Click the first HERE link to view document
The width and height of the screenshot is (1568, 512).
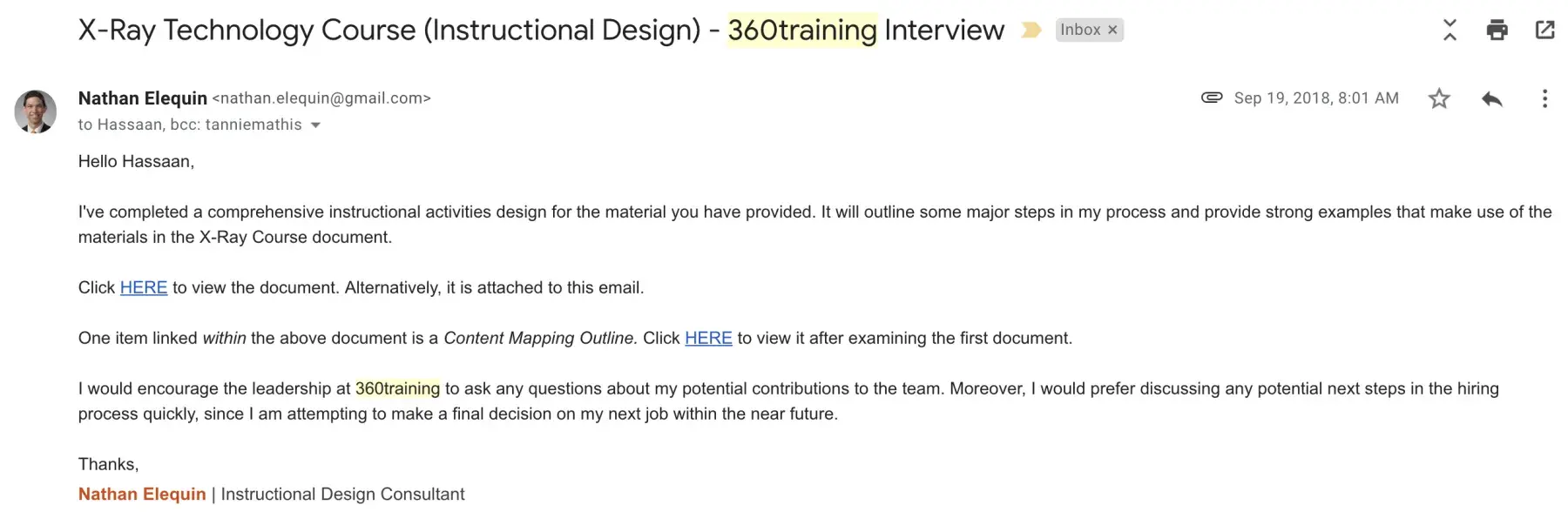[144, 288]
